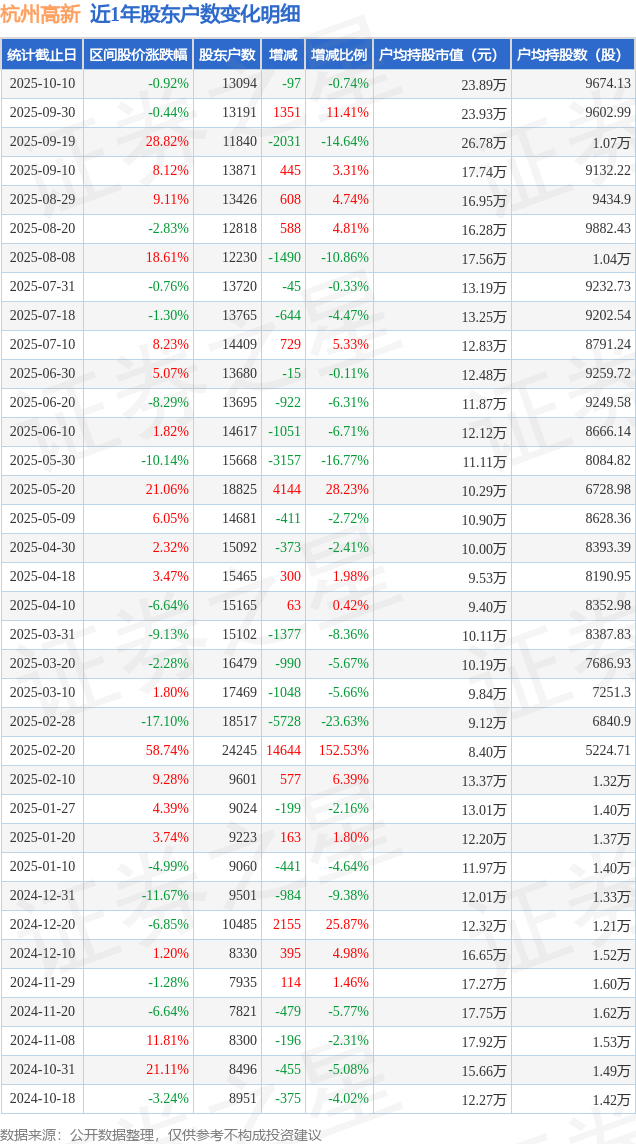Select the 统计截止日 column header
Screen dimensions: 636x1144
click(x=42, y=55)
